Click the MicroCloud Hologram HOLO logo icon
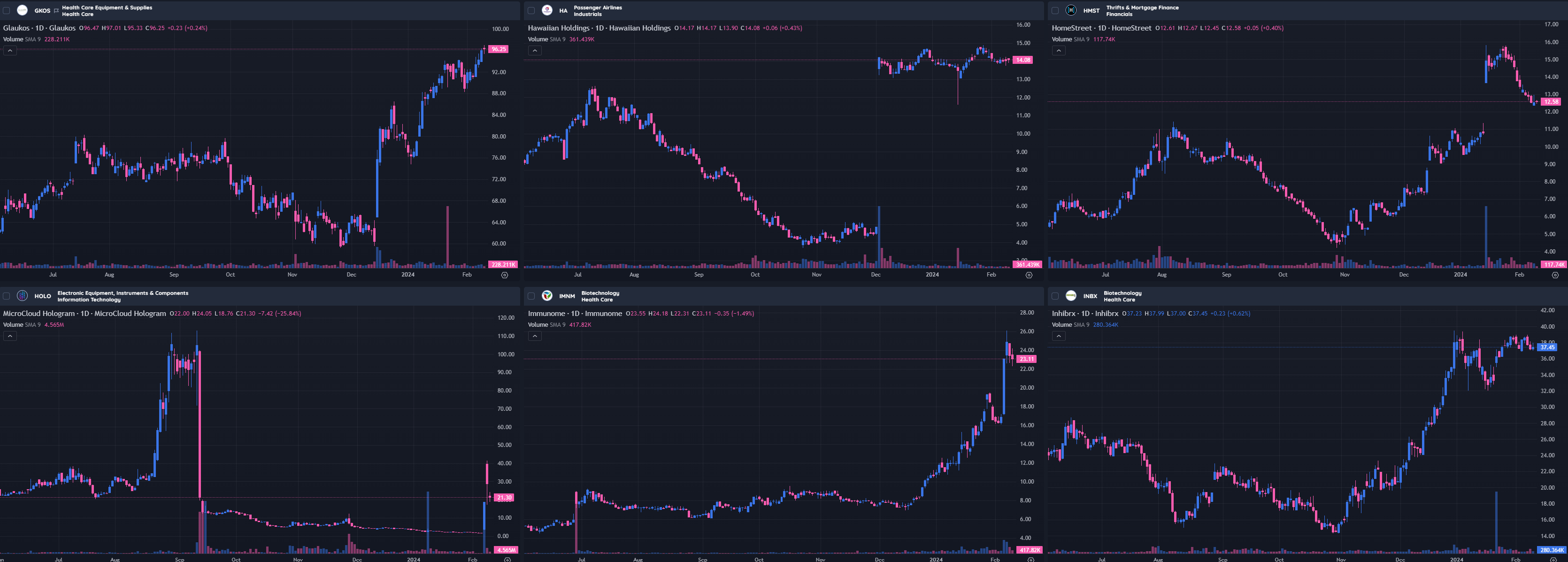Screen dimensions: 1568x562 (23, 296)
